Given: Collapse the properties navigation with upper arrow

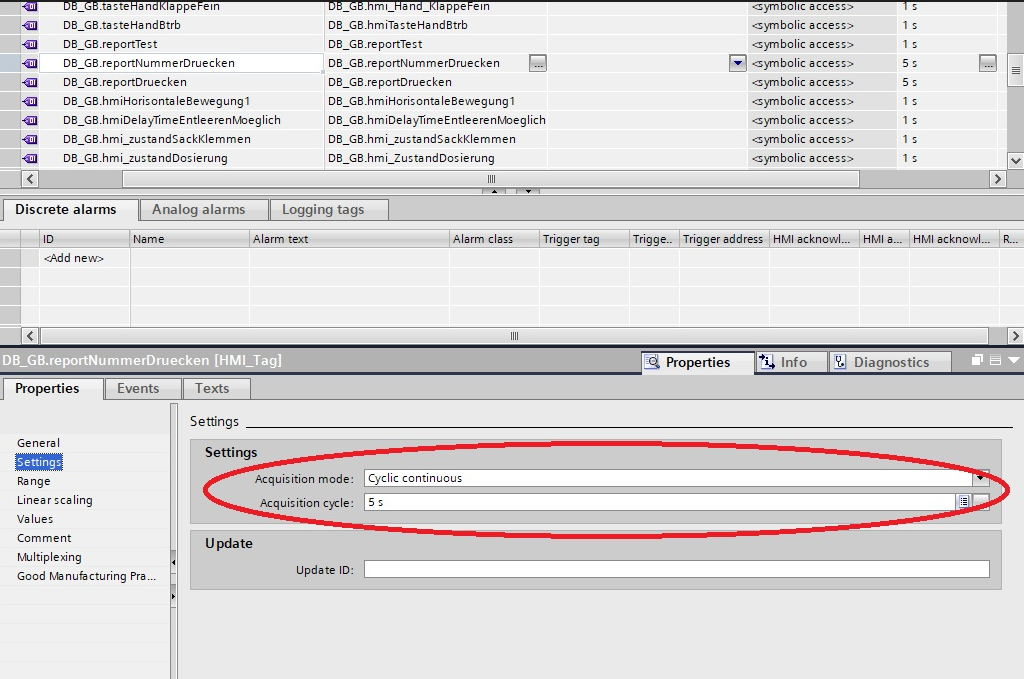Looking at the screenshot, I should (173, 562).
